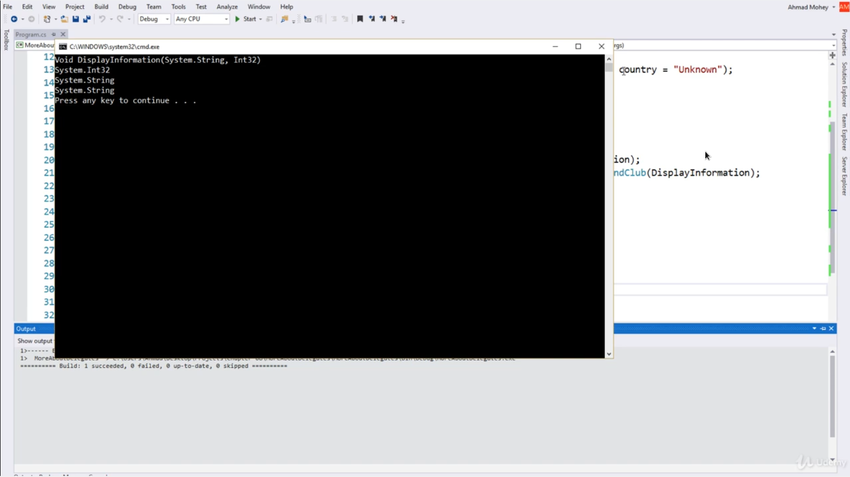The width and height of the screenshot is (850, 477).
Task: Open the Debug configuration dropdown
Action: click(x=154, y=19)
